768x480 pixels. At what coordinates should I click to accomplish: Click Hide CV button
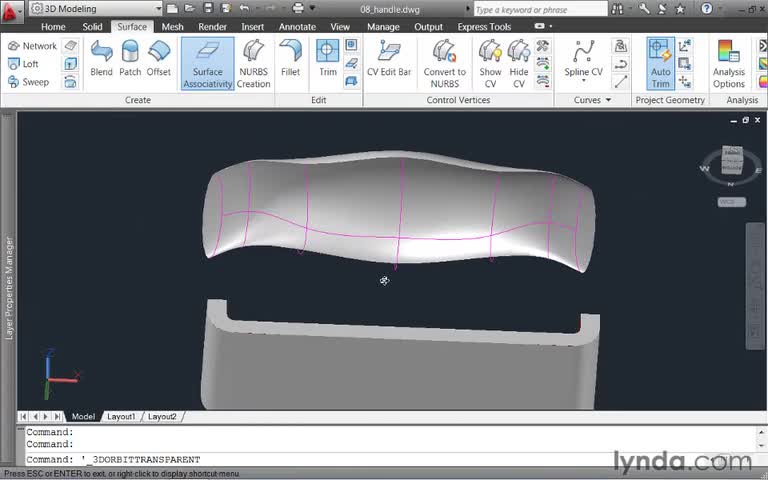click(519, 64)
